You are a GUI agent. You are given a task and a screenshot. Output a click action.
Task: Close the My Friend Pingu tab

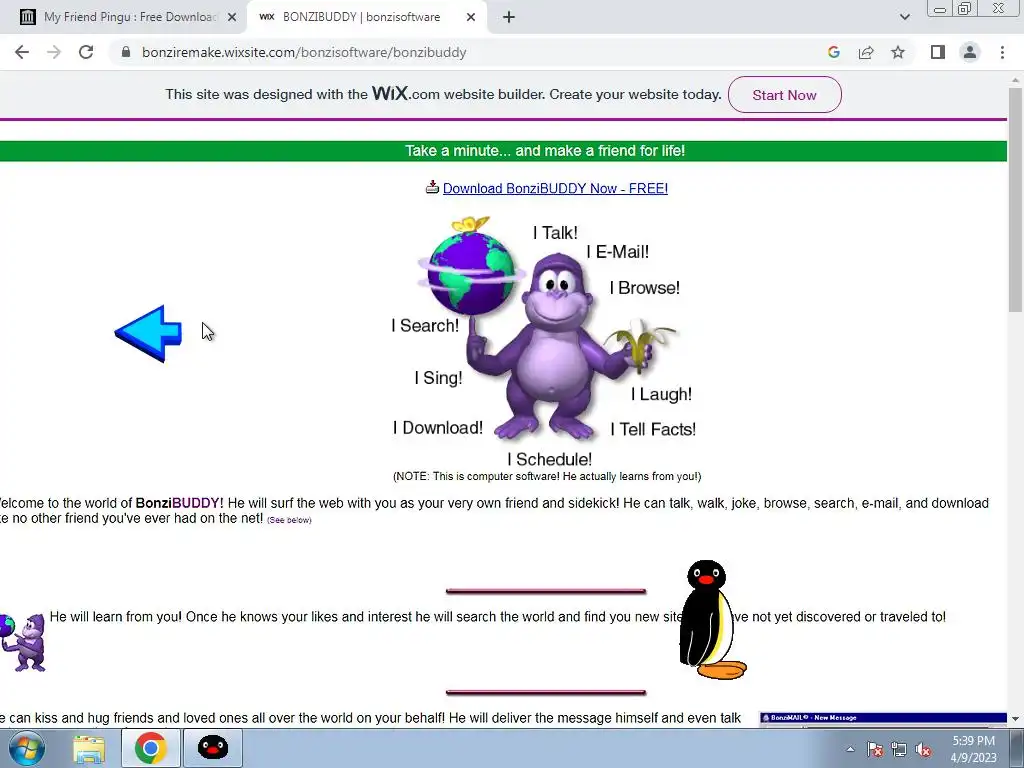232,17
